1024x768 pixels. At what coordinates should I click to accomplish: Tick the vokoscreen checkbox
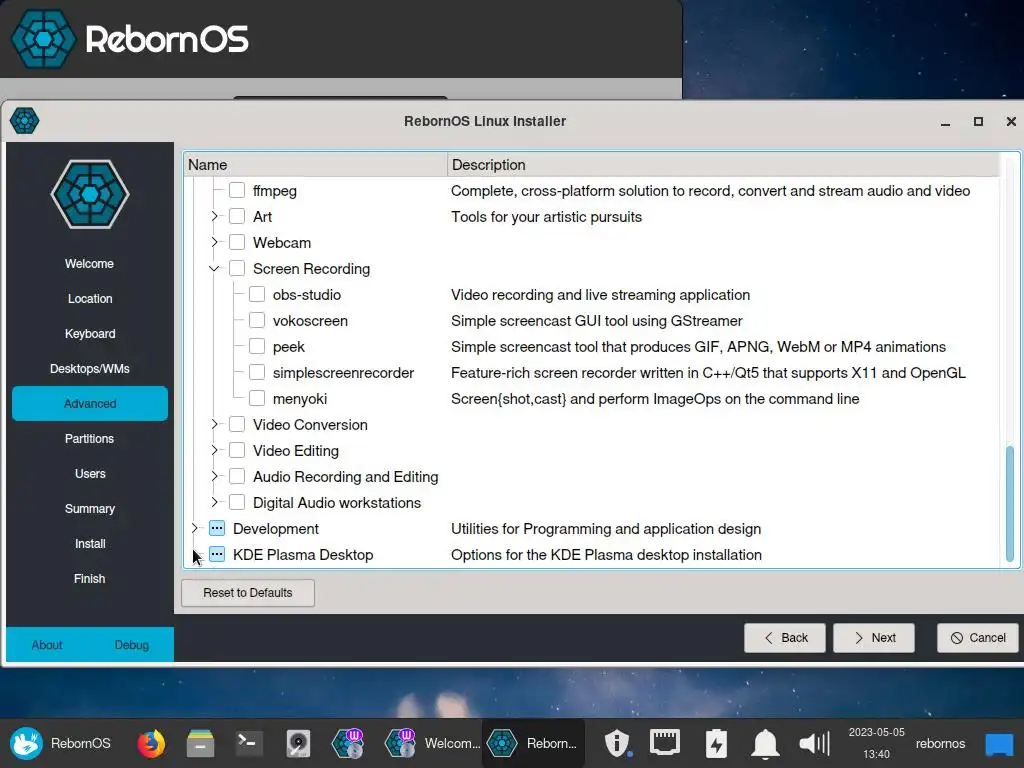click(x=257, y=320)
